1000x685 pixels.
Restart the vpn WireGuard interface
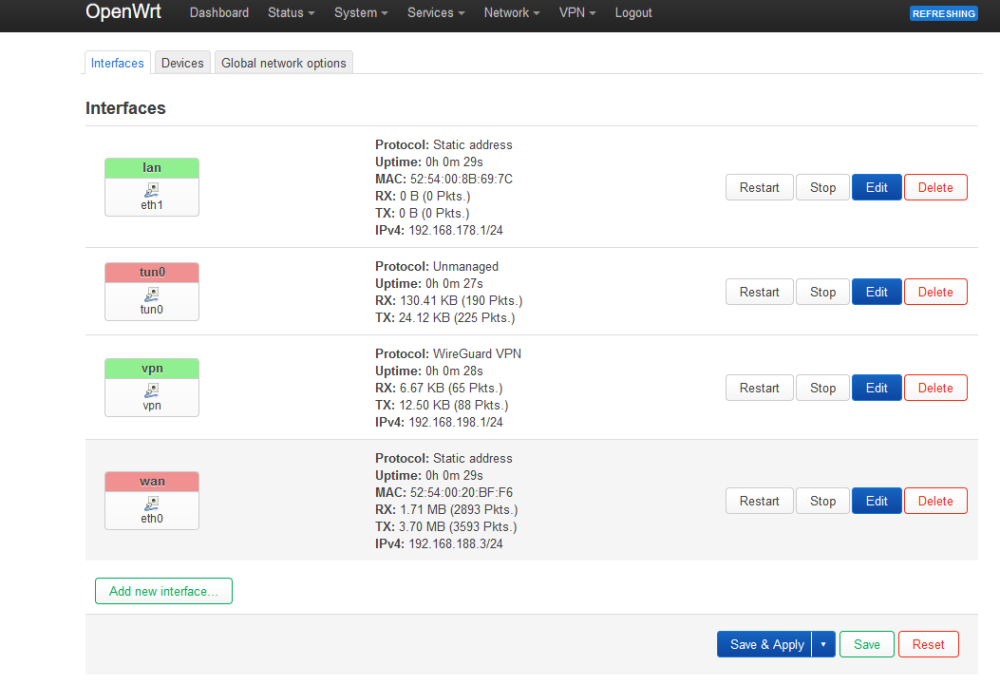click(760, 388)
